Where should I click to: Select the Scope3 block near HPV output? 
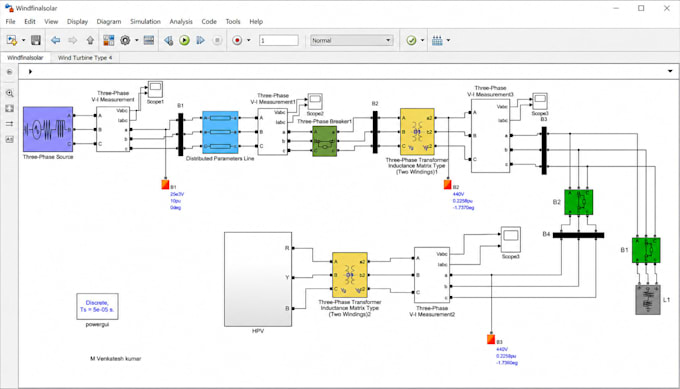(x=511, y=239)
